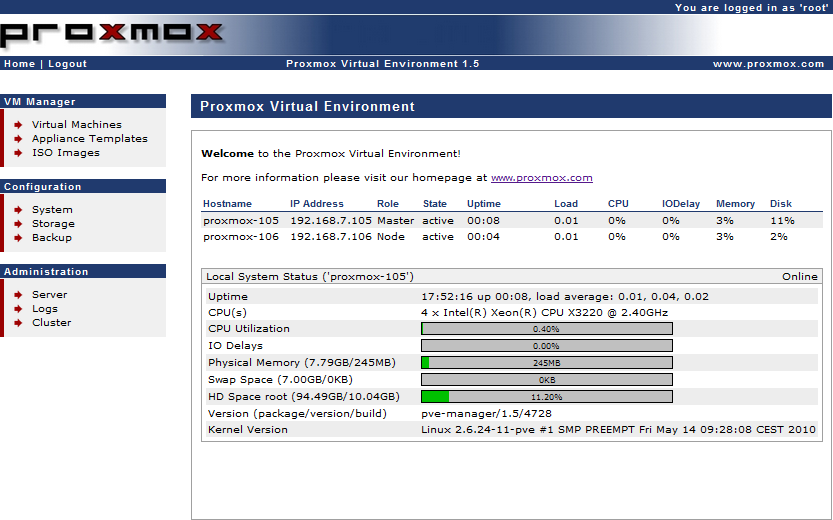Click the Swap Space 0KB bar
The height and width of the screenshot is (520, 833).
[x=547, y=380]
